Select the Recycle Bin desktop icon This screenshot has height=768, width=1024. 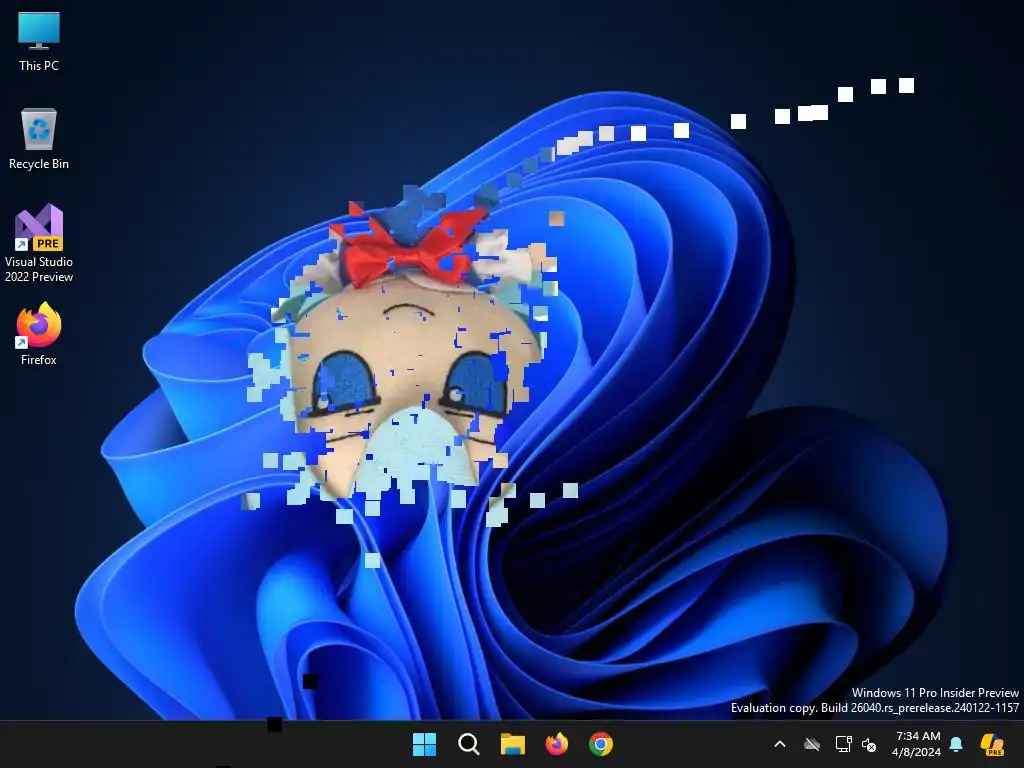pos(39,139)
